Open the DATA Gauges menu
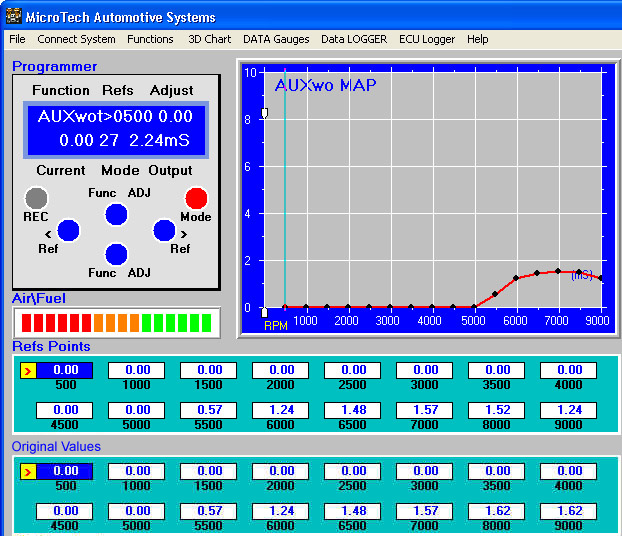This screenshot has height=536, width=622. [x=276, y=39]
